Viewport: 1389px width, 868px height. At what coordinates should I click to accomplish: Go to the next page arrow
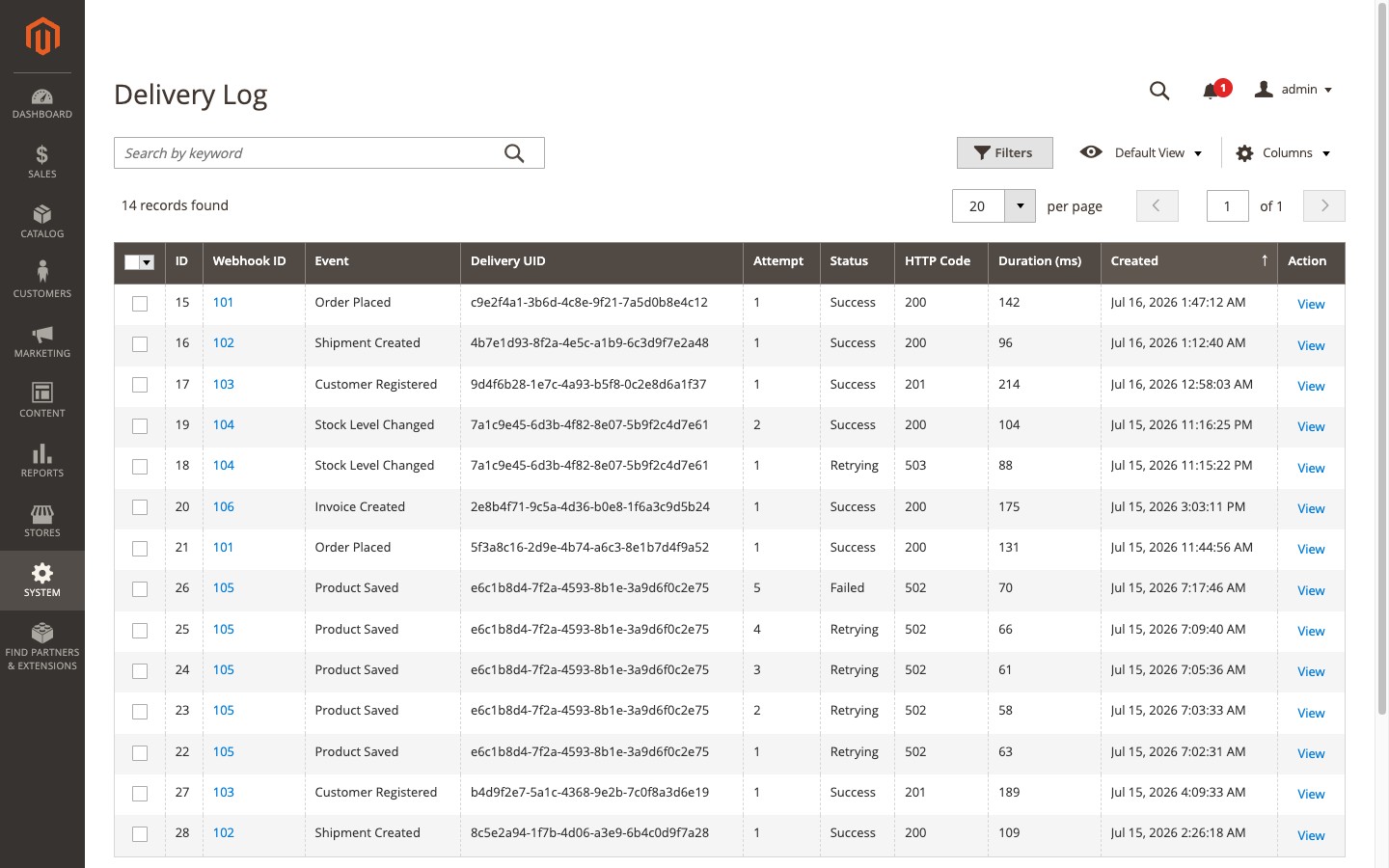(x=1324, y=205)
